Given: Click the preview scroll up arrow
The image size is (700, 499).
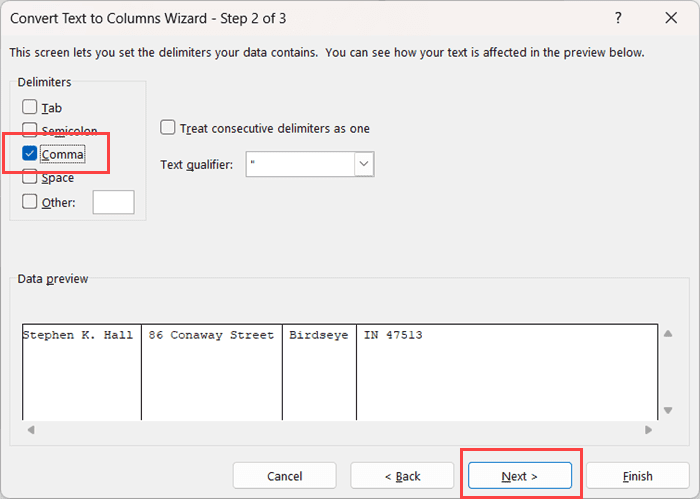Looking at the screenshot, I should [668, 334].
